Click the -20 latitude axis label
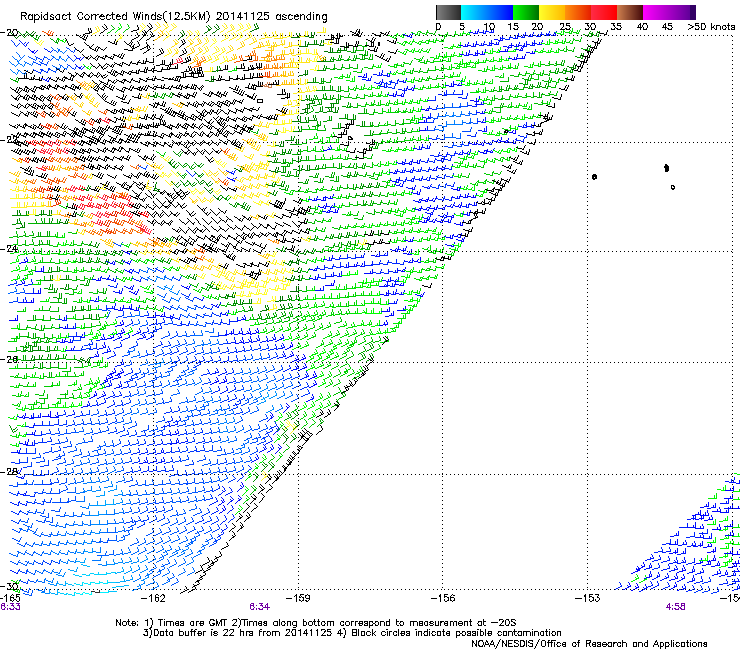 [9, 33]
